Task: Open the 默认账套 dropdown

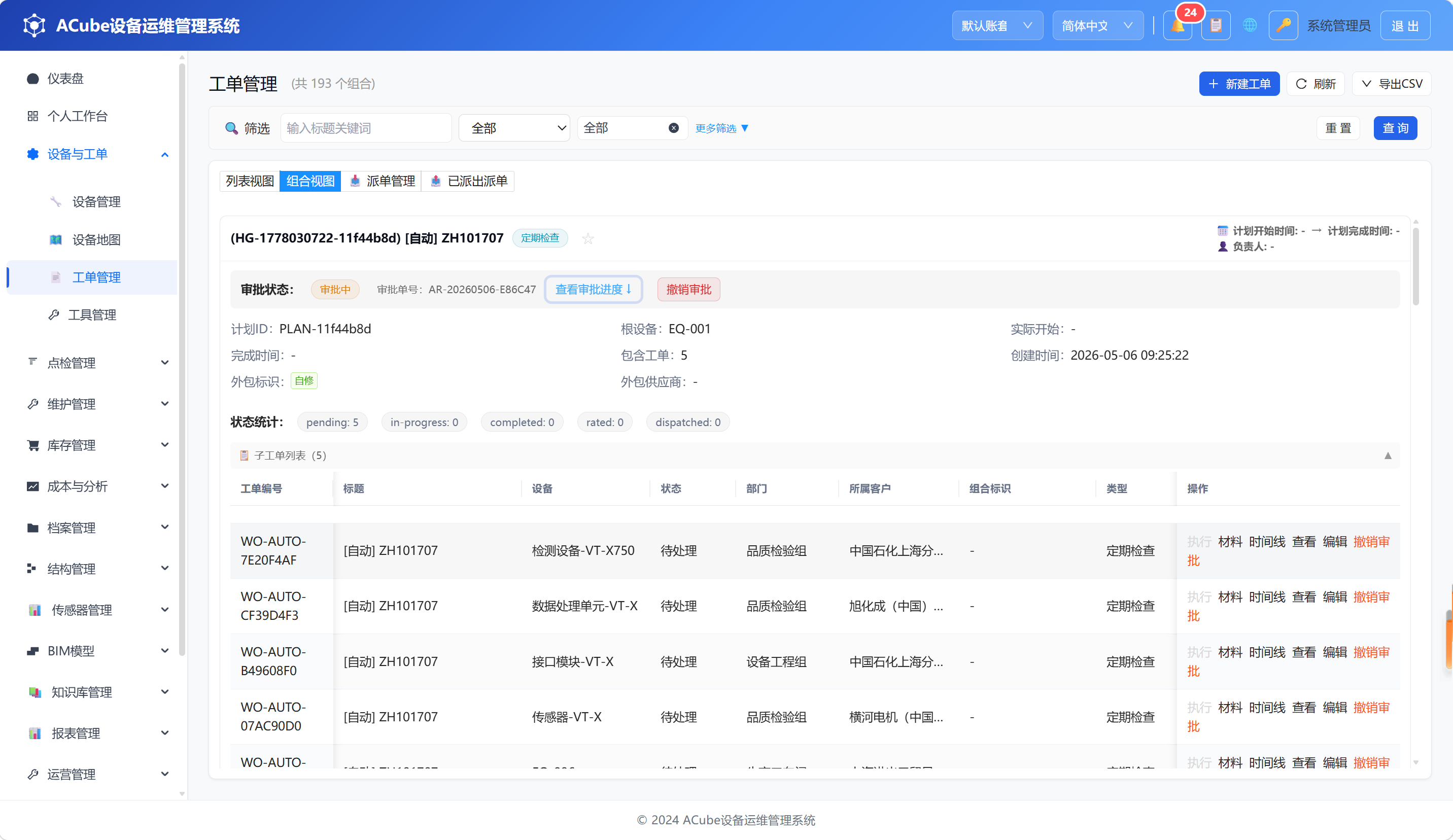Action: click(997, 26)
